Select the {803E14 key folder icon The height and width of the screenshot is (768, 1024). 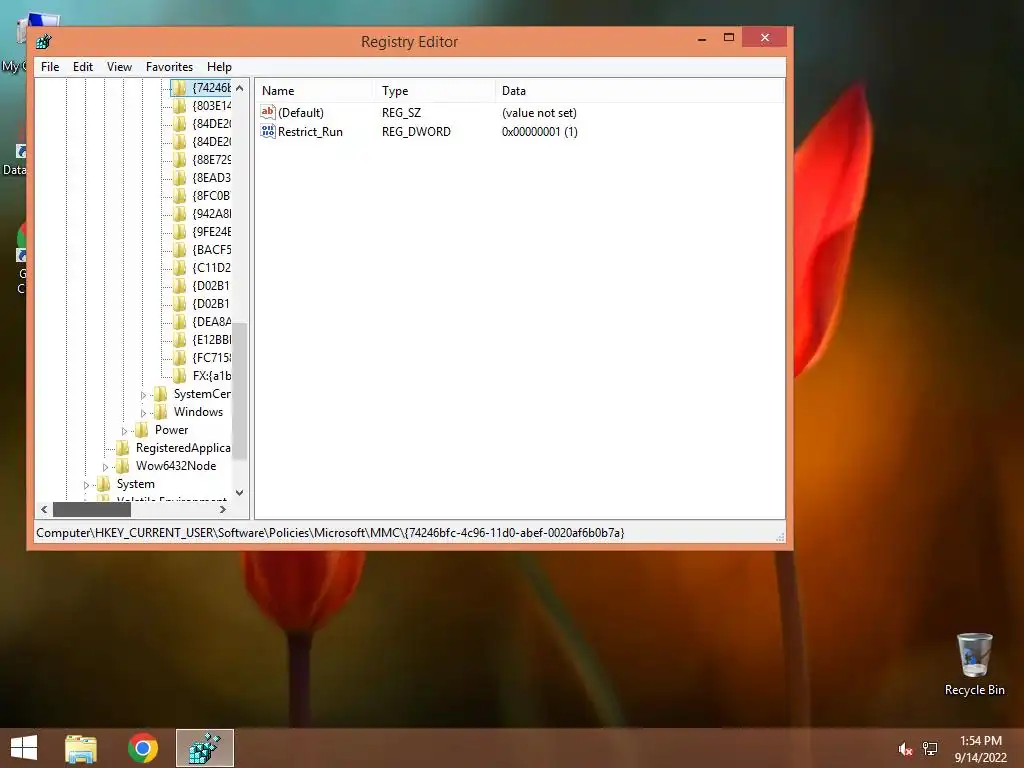pyautogui.click(x=180, y=106)
